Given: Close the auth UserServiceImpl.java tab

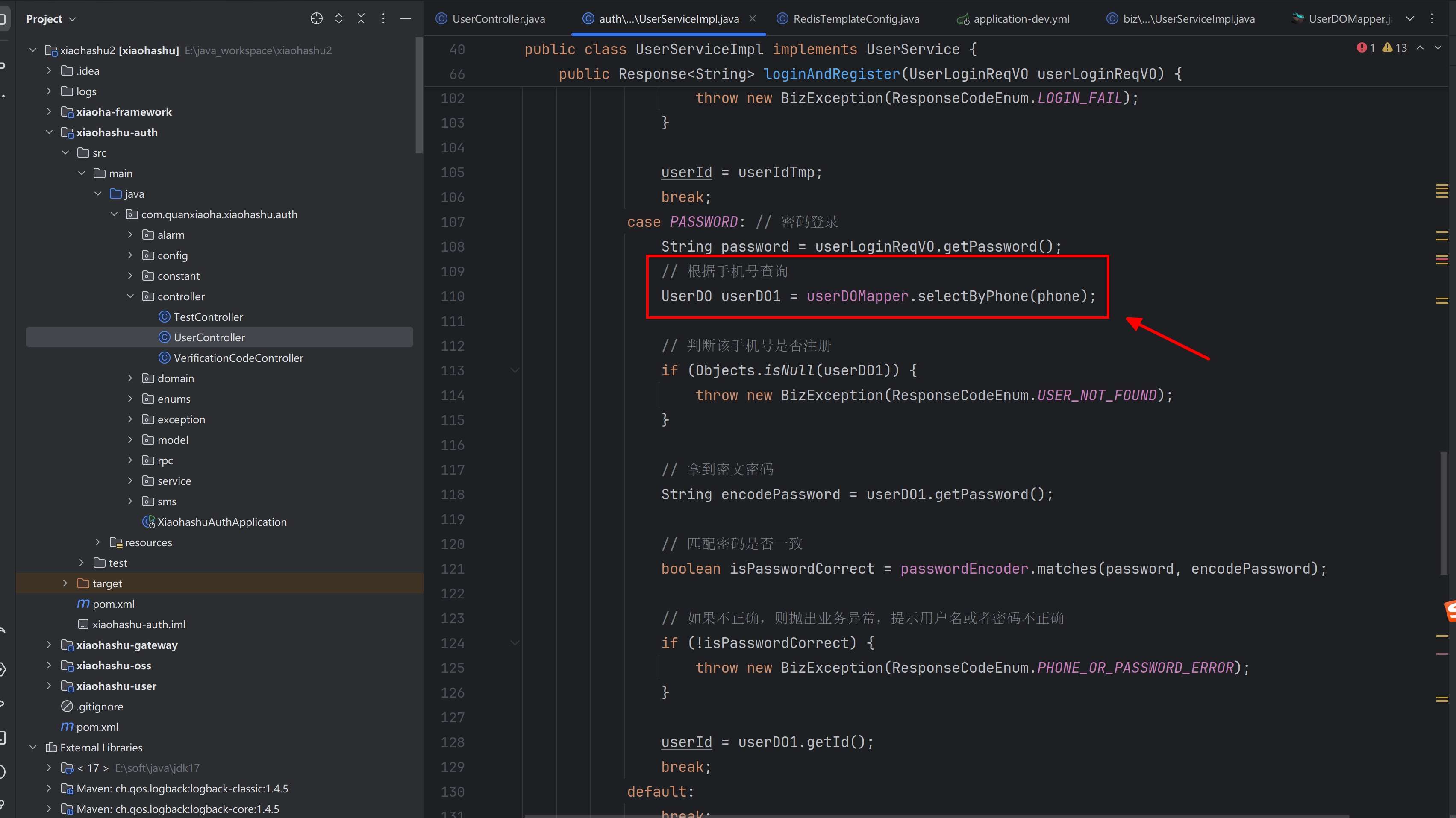Looking at the screenshot, I should click(752, 19).
